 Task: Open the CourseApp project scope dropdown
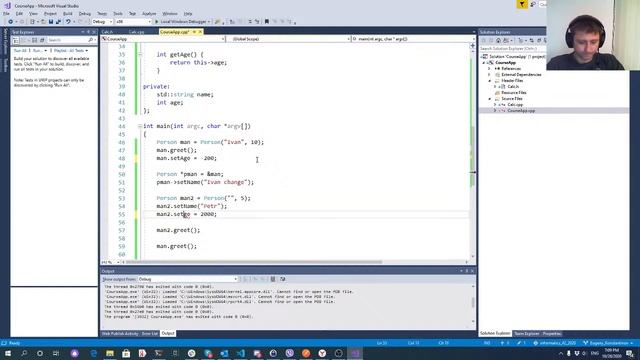click(163, 39)
